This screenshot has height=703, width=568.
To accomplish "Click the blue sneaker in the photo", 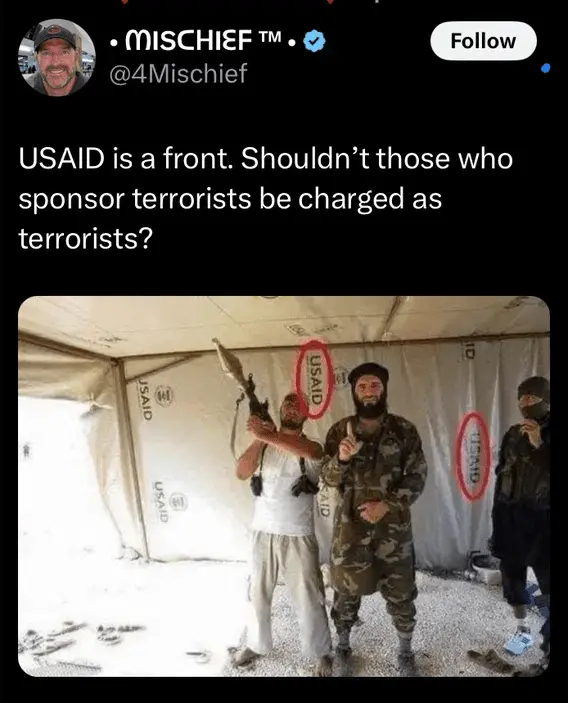I will (x=520, y=641).
